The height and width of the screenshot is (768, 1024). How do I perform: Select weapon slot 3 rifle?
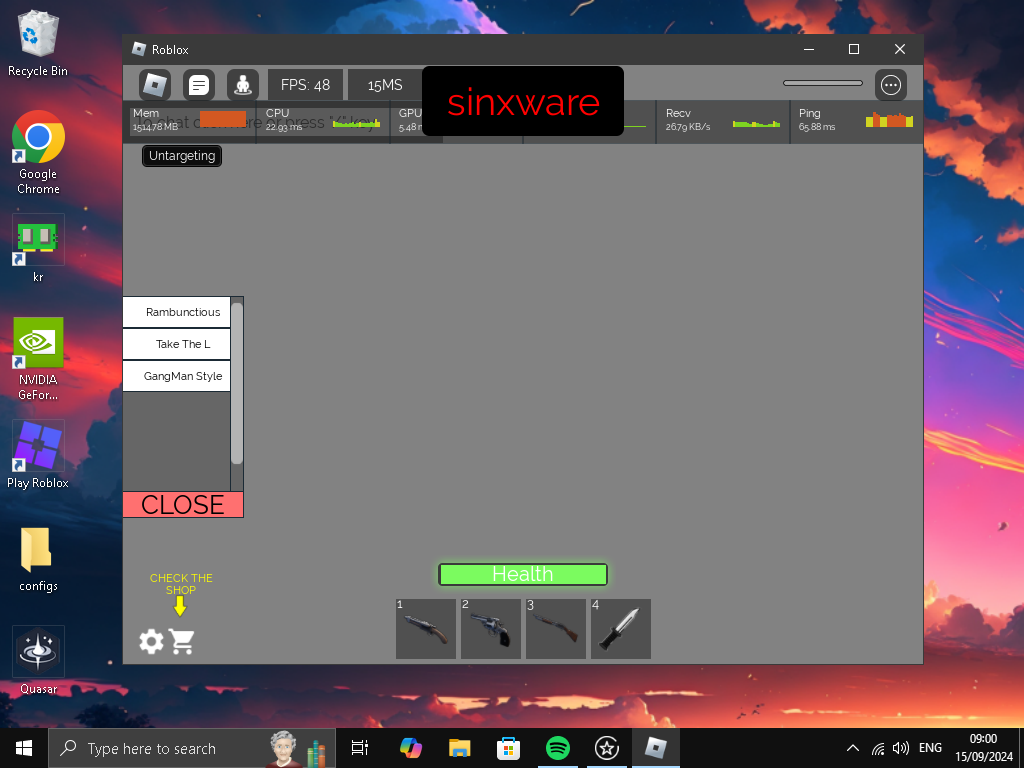pos(556,629)
